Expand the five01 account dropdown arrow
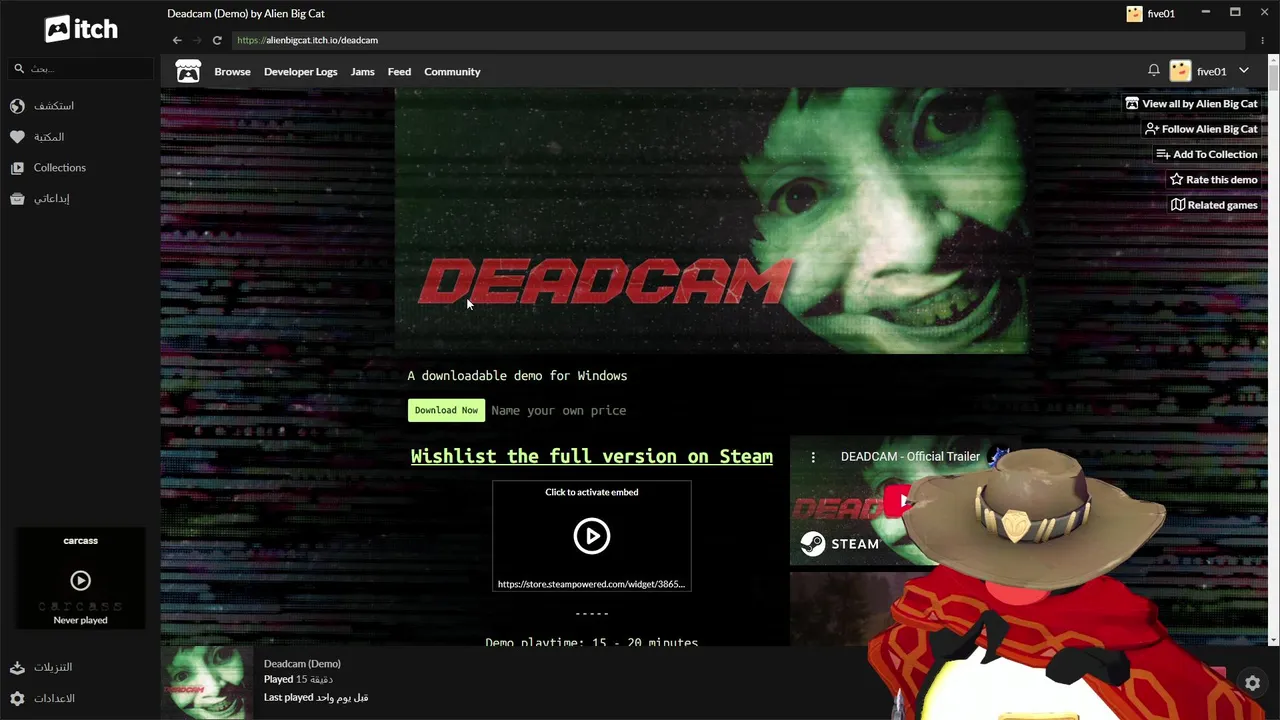This screenshot has width=1280, height=720. (1244, 71)
